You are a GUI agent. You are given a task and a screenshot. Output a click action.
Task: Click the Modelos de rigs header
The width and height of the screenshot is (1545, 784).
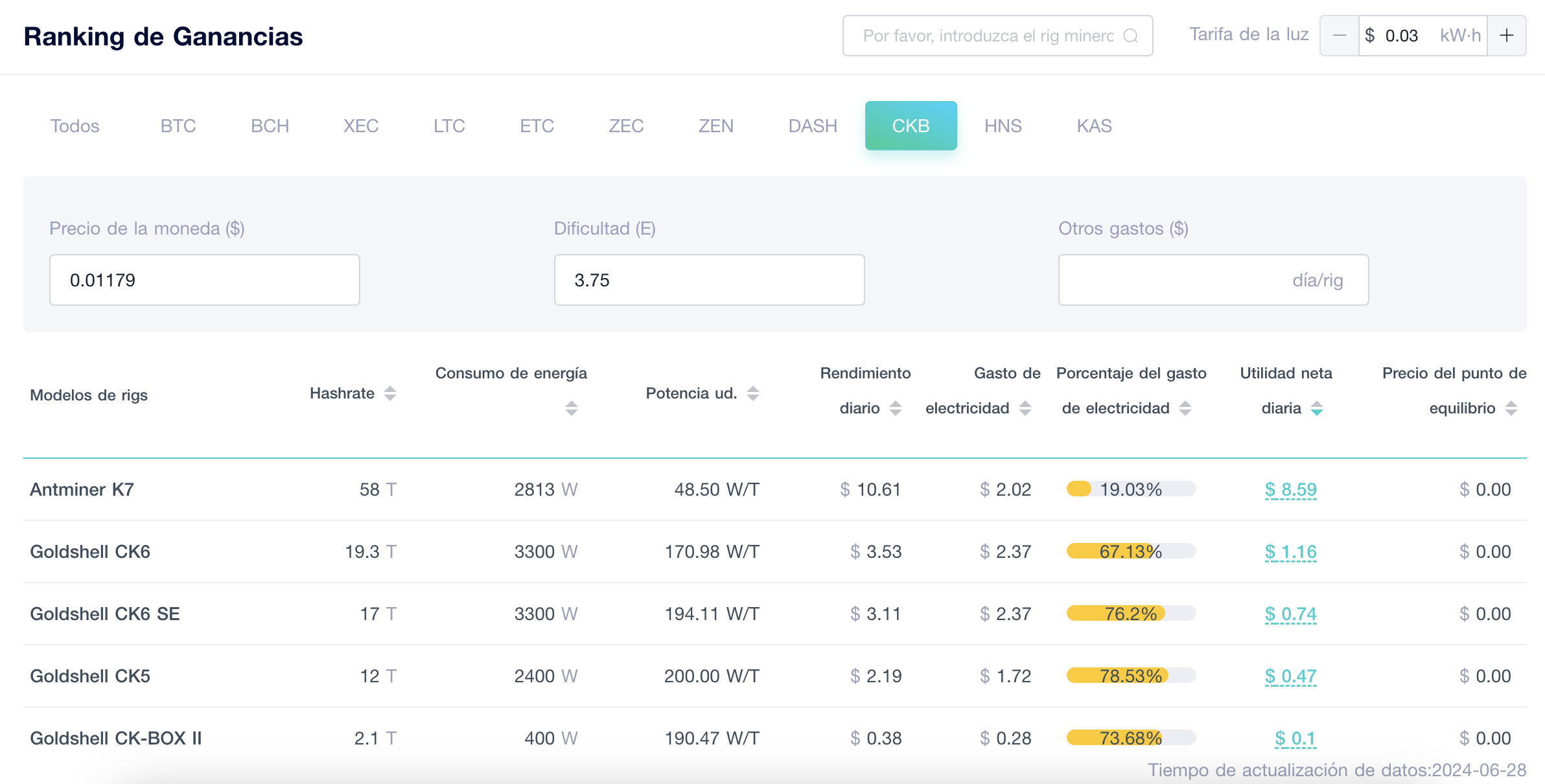pyautogui.click(x=89, y=395)
